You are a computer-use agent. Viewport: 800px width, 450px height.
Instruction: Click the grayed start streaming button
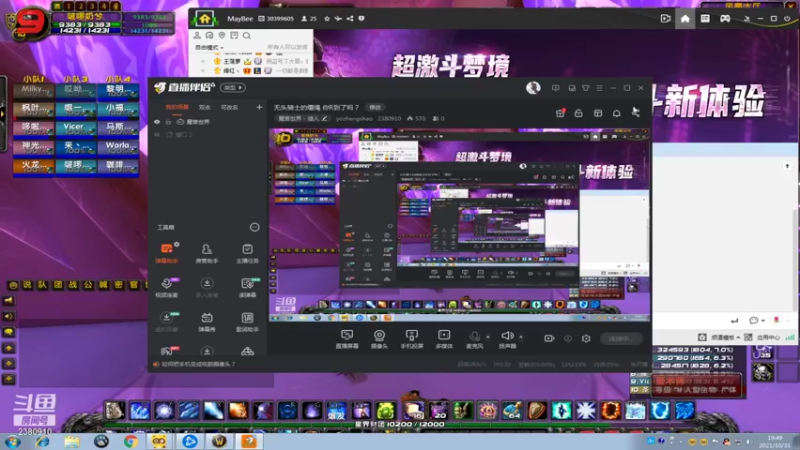tap(621, 338)
